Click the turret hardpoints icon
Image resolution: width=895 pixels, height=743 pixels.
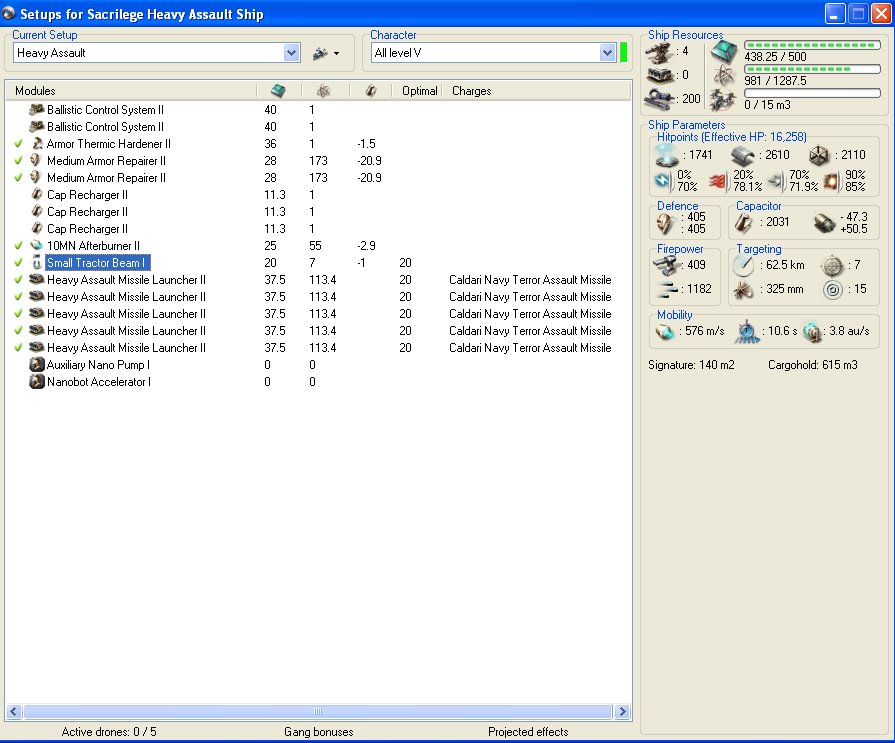click(x=659, y=53)
